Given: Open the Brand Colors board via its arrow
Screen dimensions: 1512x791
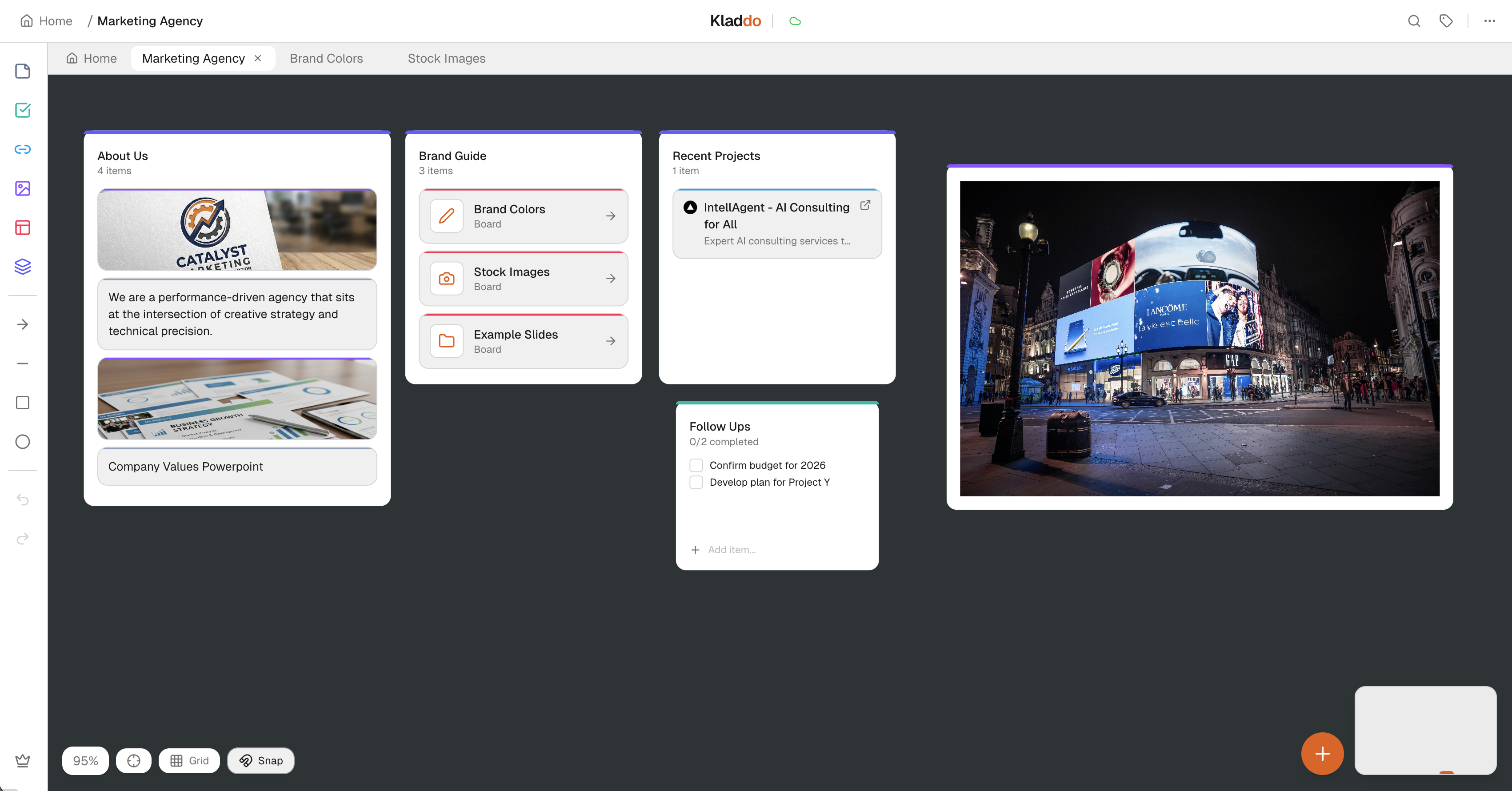Looking at the screenshot, I should (611, 216).
